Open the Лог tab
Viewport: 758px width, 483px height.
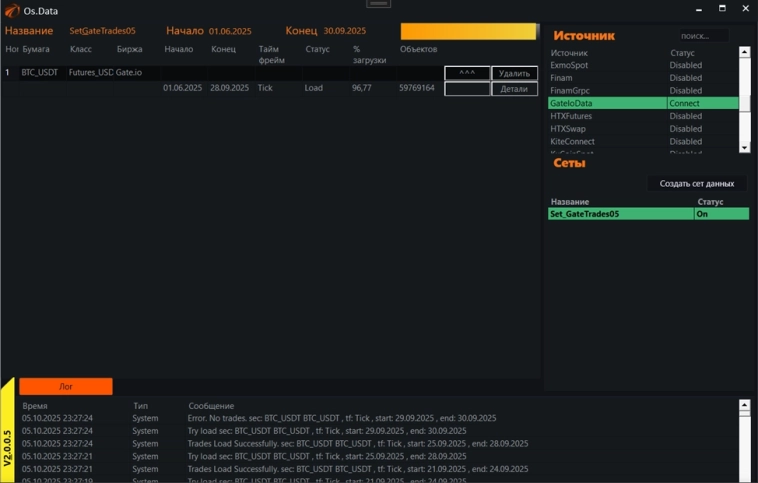point(66,386)
